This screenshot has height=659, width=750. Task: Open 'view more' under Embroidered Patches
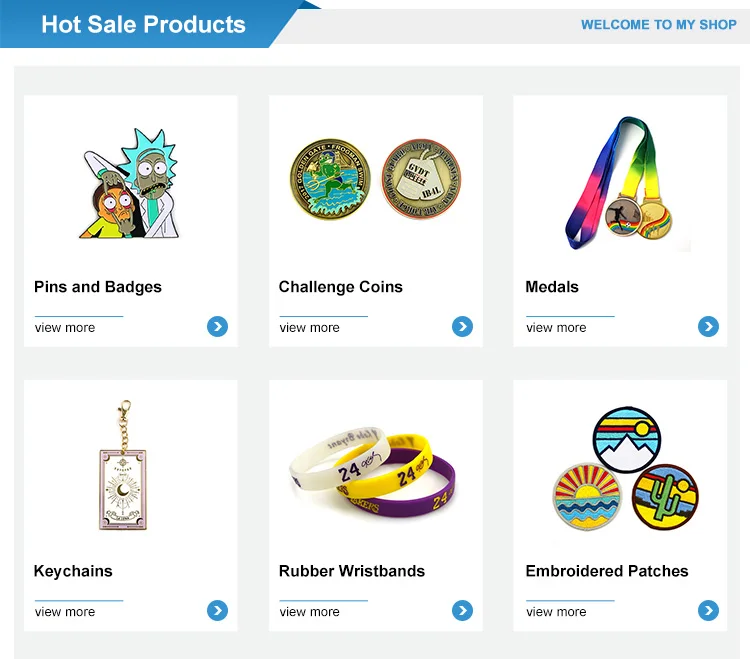(x=556, y=612)
